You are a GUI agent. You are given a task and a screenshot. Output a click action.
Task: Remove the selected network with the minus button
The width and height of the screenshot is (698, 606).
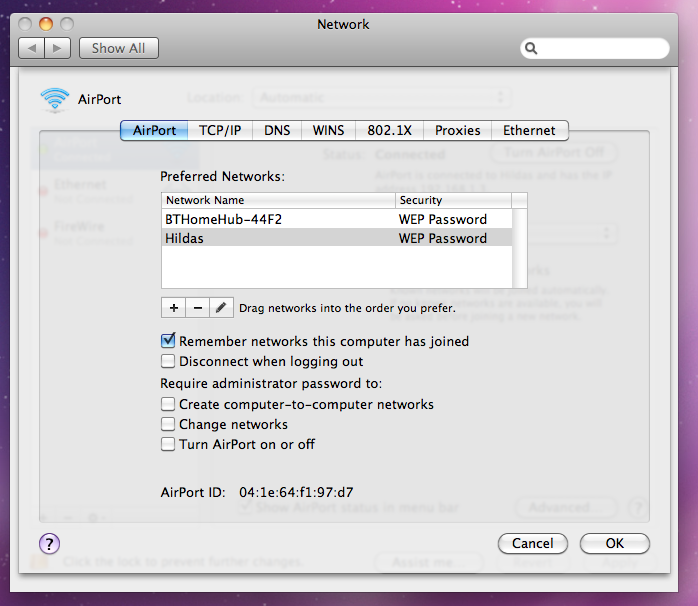198,308
